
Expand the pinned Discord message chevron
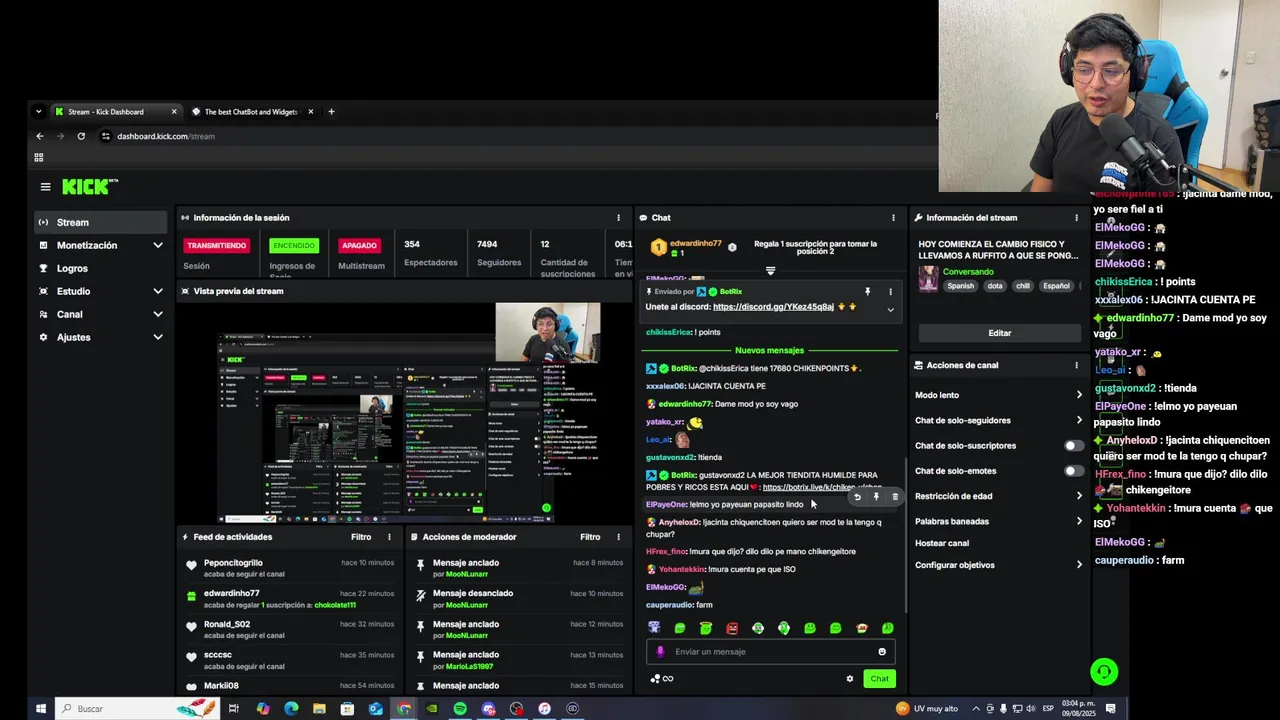[890, 310]
